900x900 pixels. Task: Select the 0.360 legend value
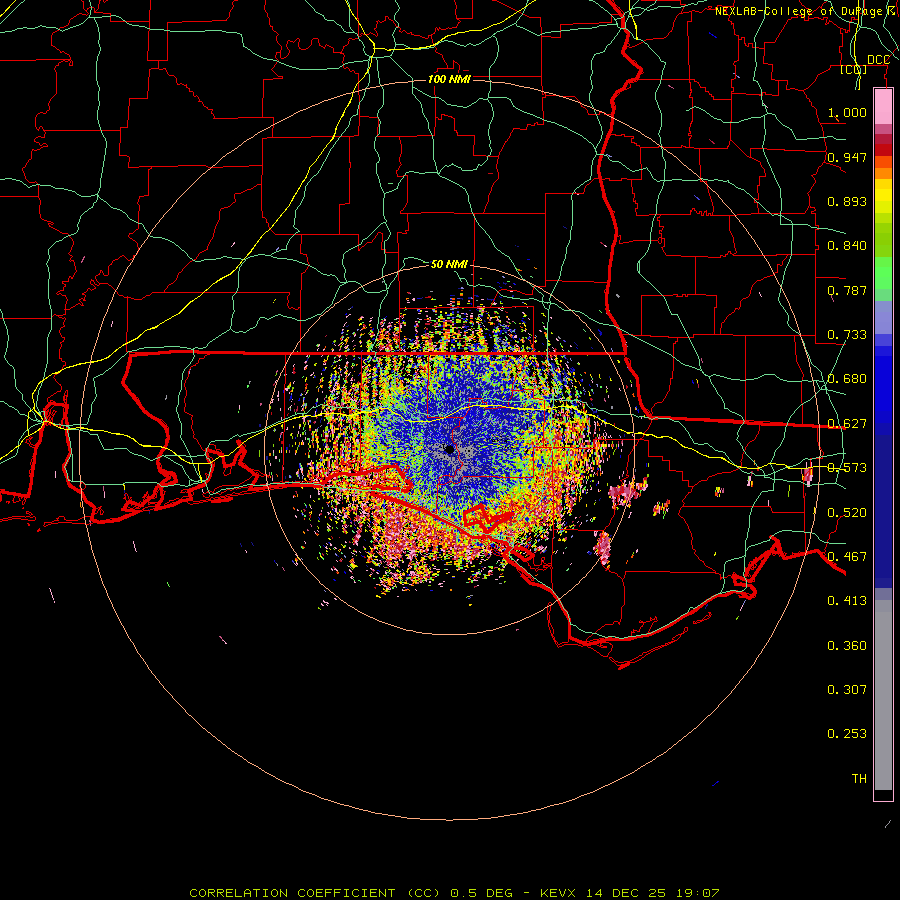point(847,646)
